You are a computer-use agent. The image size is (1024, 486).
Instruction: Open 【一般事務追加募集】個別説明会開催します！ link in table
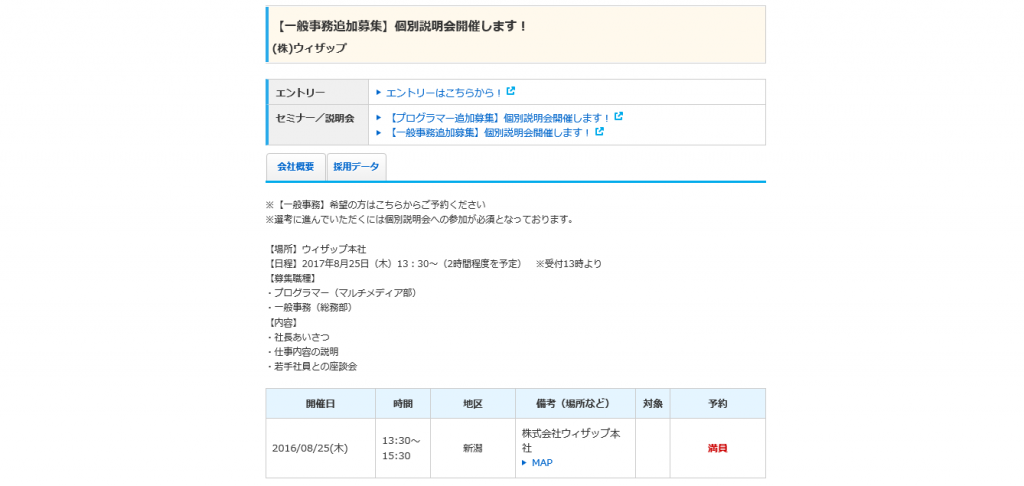(x=489, y=132)
